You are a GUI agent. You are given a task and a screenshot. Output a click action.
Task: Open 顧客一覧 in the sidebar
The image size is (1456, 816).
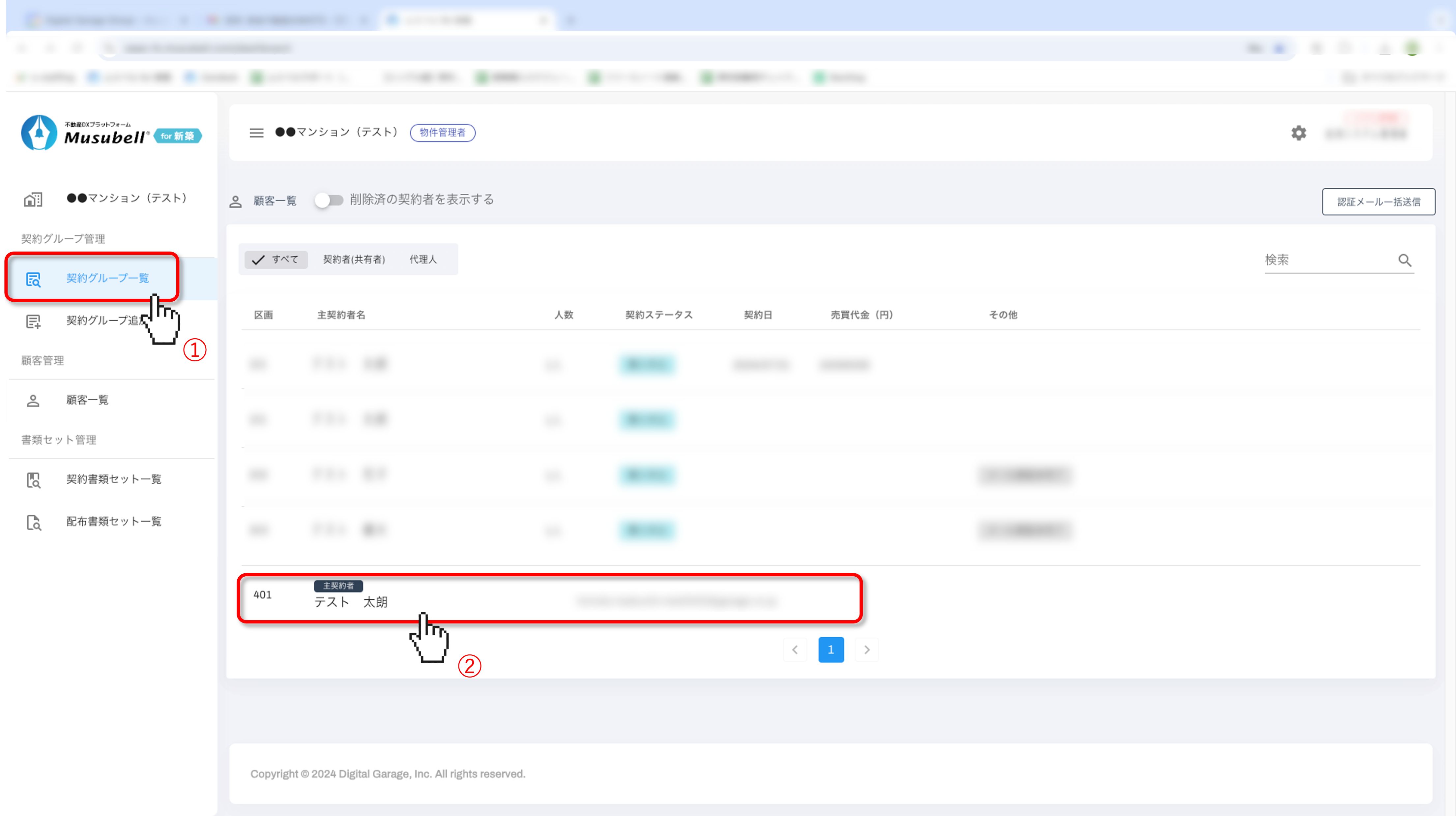point(87,400)
